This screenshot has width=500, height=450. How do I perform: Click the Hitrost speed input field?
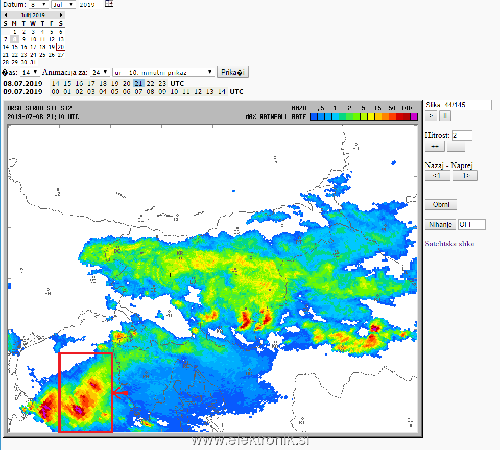click(x=462, y=135)
